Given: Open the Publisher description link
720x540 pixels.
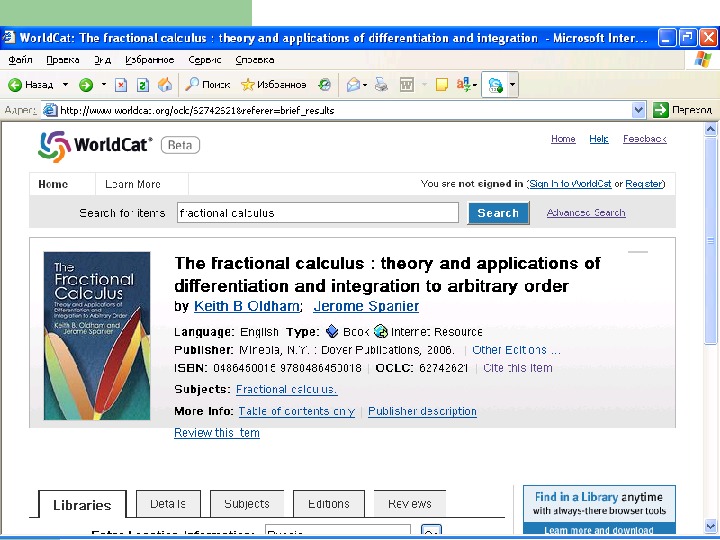Looking at the screenshot, I should point(422,411).
